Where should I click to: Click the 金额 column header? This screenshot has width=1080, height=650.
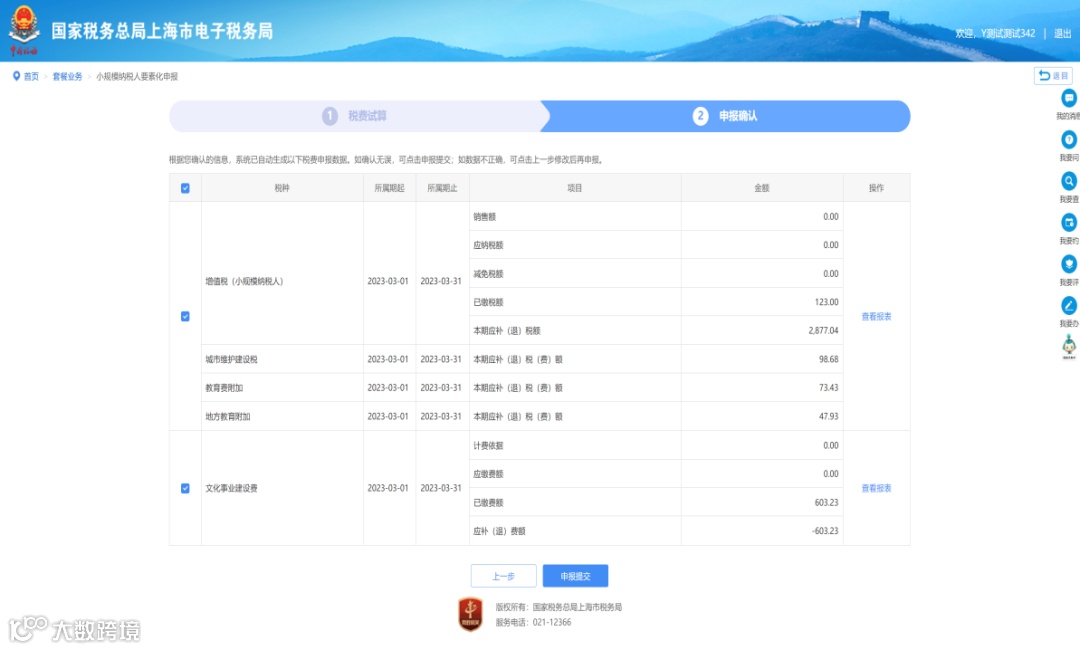(762, 188)
